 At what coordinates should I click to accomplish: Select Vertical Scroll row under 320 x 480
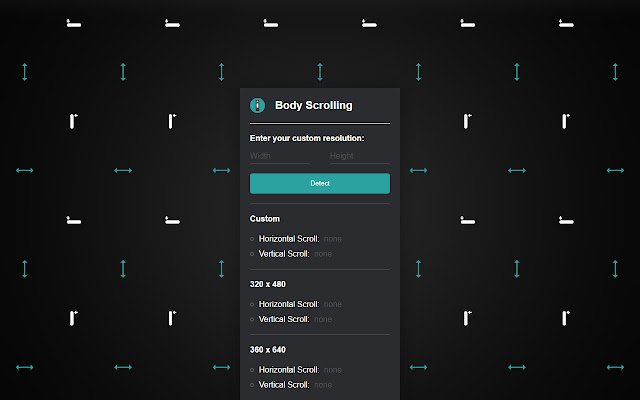pos(291,319)
